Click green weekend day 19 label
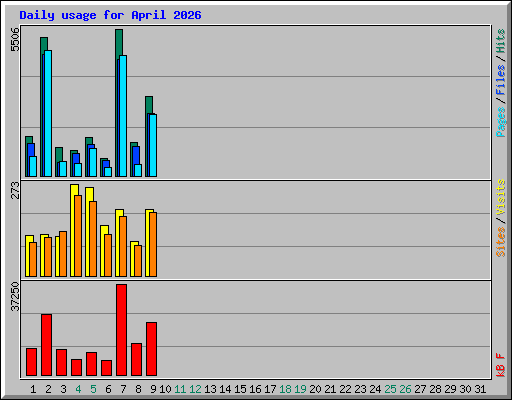Screen dimensions: 512x400 pos(300,389)
